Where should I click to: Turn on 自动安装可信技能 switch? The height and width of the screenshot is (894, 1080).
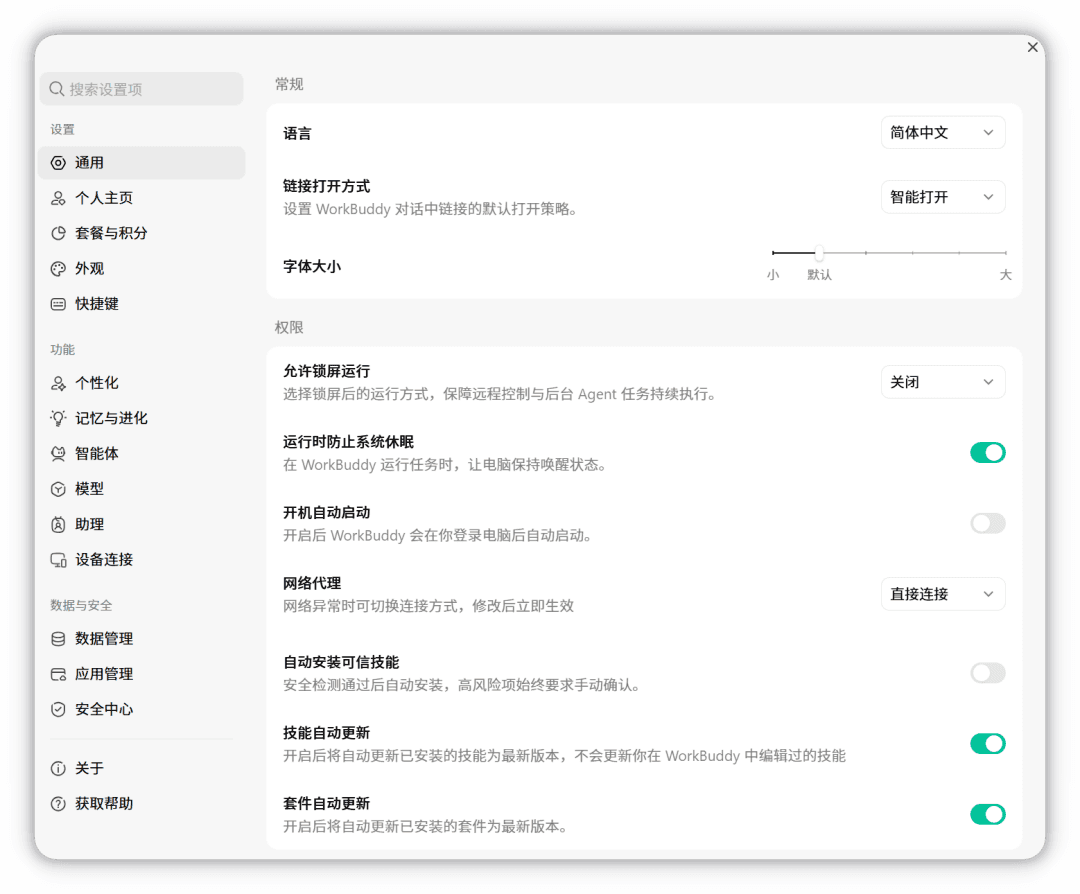point(988,673)
